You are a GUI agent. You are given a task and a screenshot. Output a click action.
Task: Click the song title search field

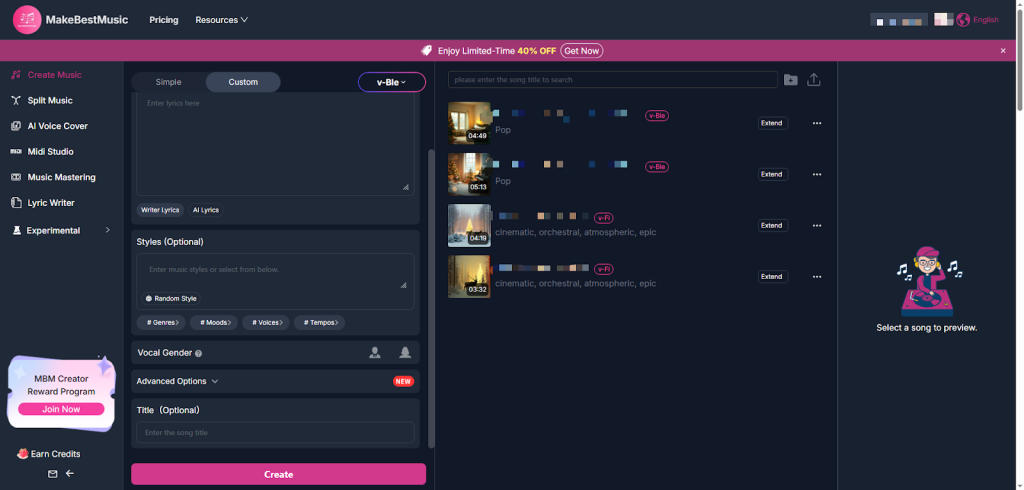click(x=612, y=80)
